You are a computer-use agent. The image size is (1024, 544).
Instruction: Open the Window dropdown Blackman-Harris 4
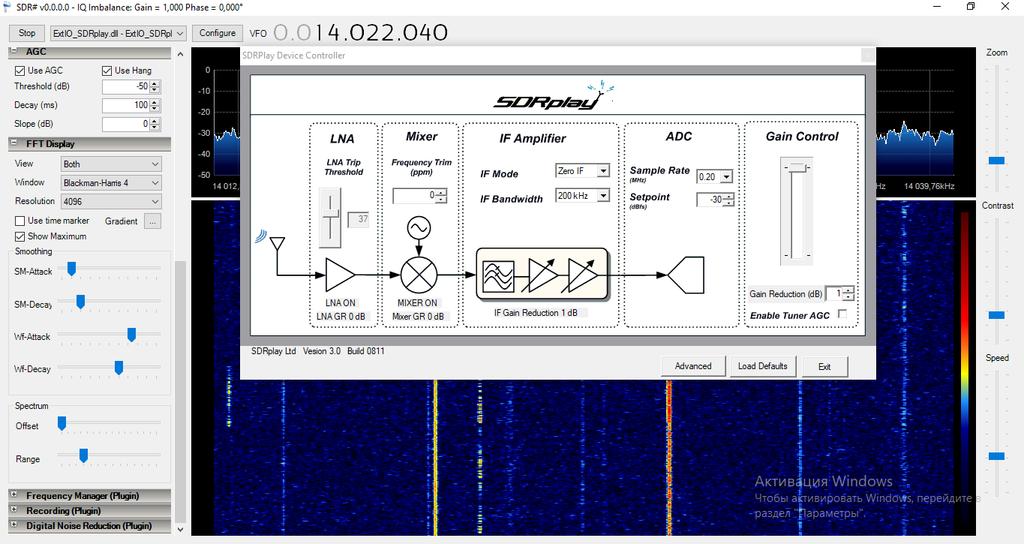[x=112, y=183]
